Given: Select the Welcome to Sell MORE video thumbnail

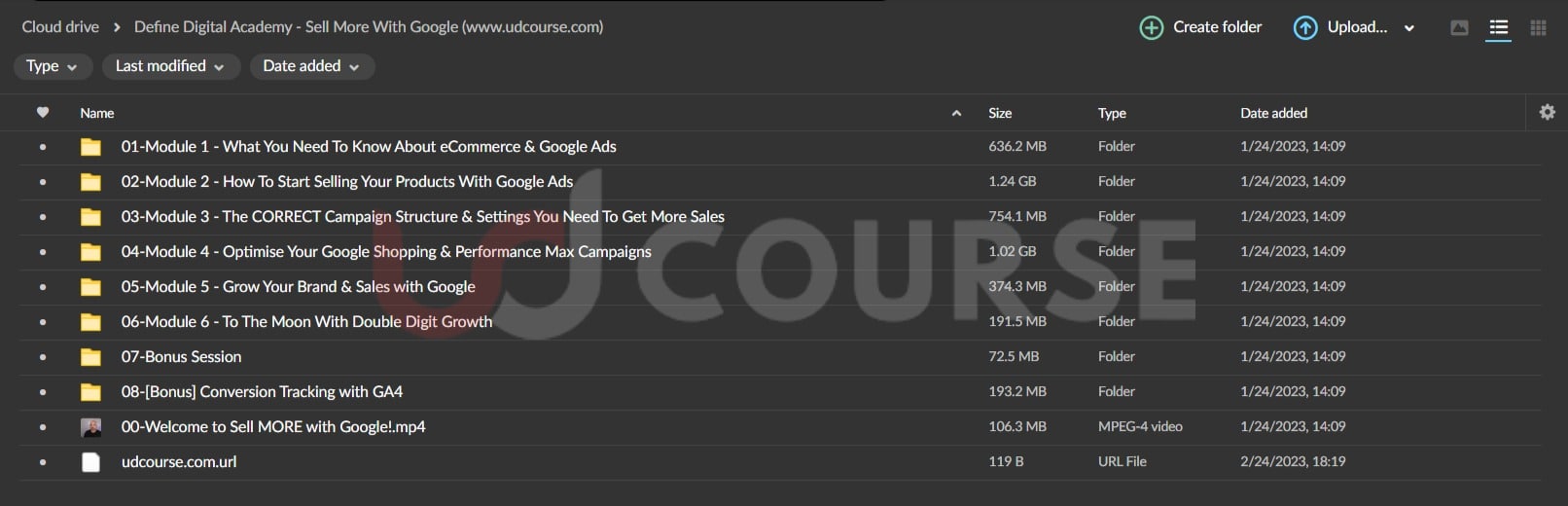Looking at the screenshot, I should [x=90, y=427].
